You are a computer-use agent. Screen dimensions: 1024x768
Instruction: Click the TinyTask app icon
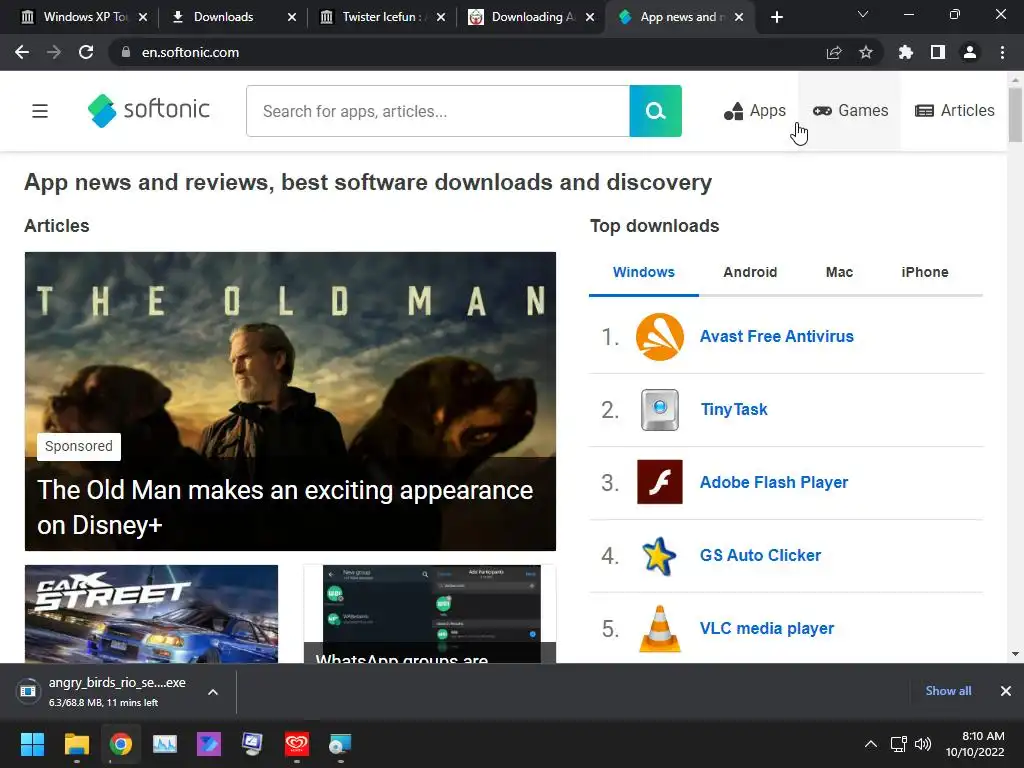660,410
